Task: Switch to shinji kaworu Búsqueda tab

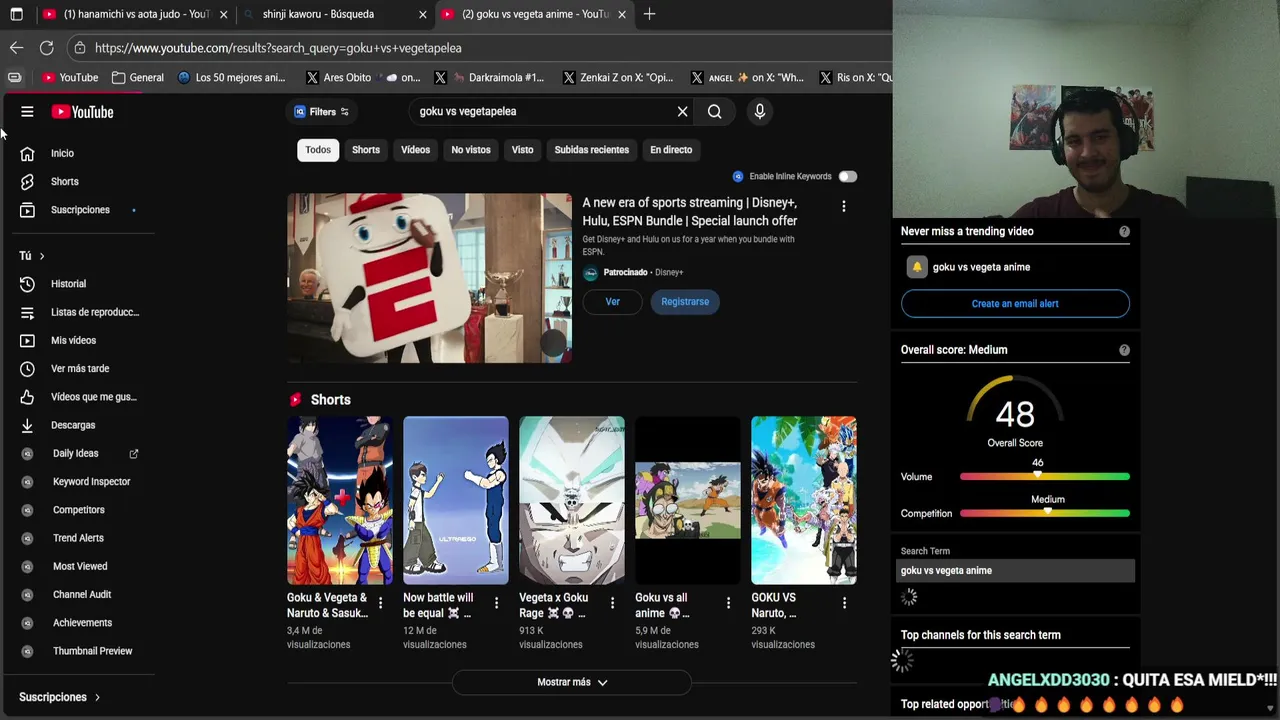Action: tap(335, 14)
